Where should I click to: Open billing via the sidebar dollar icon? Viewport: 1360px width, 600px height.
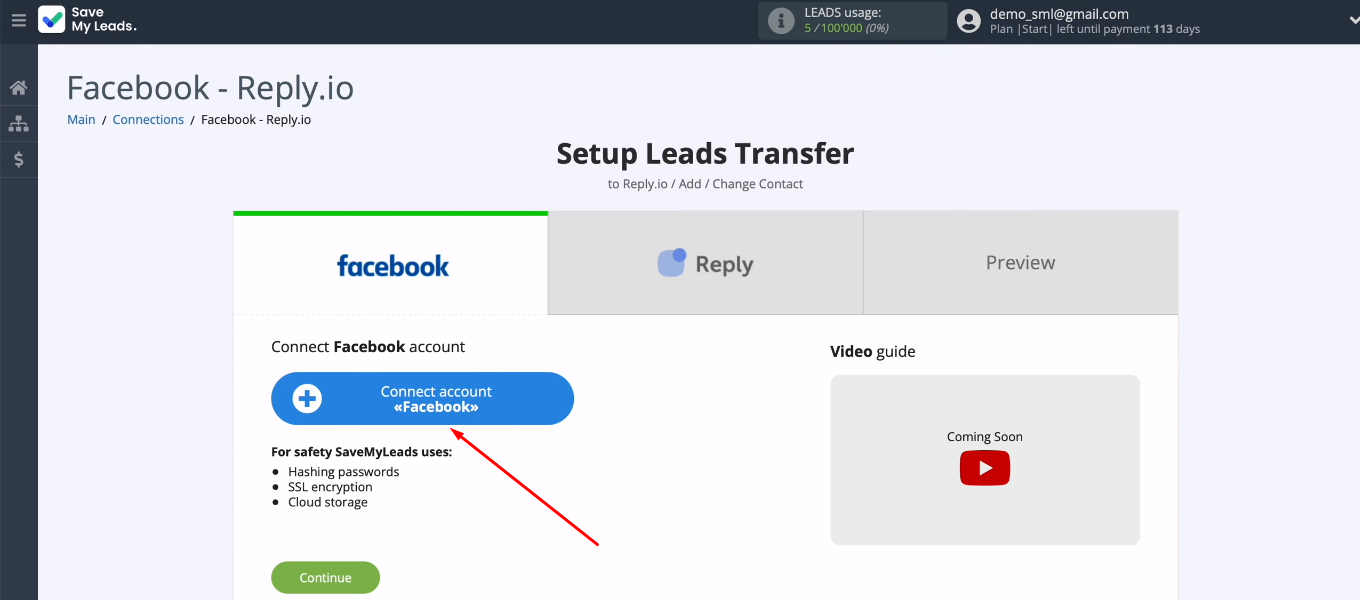click(18, 159)
